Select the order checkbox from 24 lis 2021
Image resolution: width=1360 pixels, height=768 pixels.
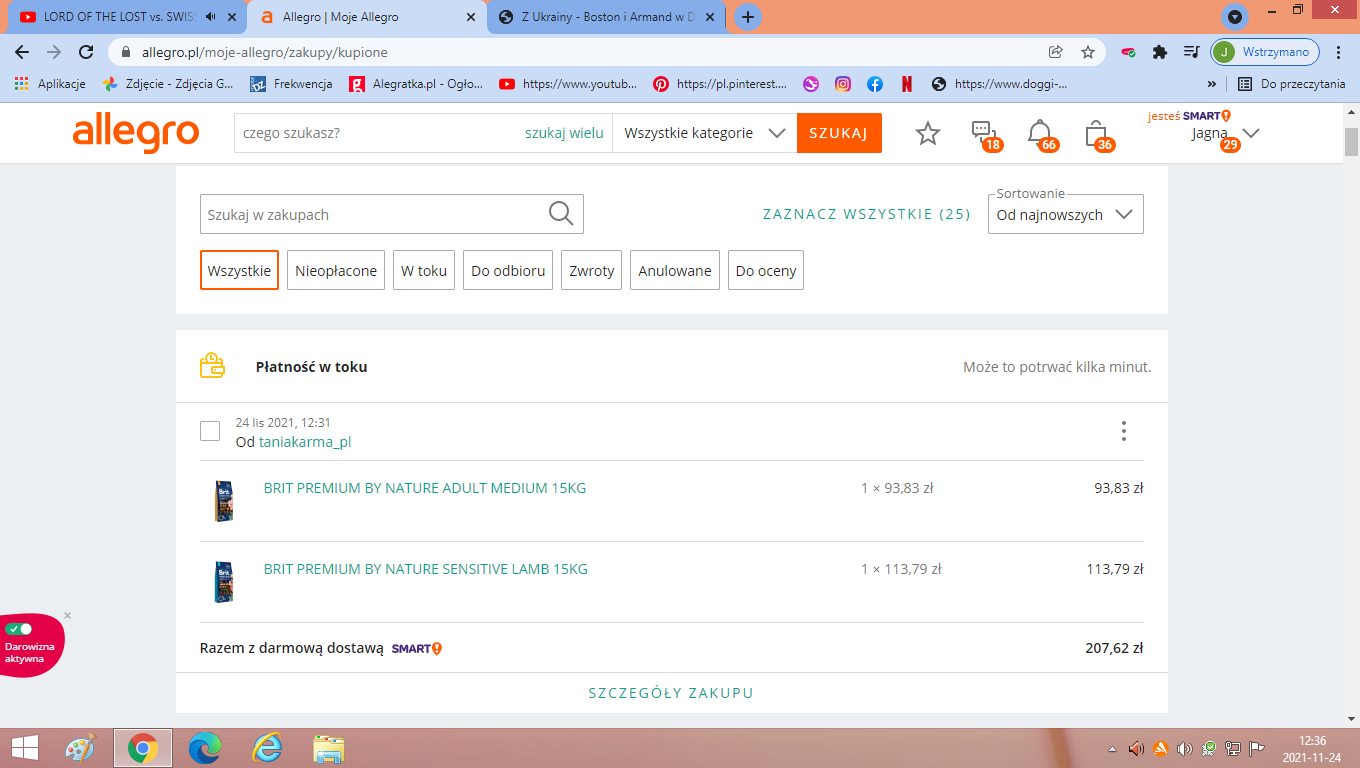[x=210, y=431]
